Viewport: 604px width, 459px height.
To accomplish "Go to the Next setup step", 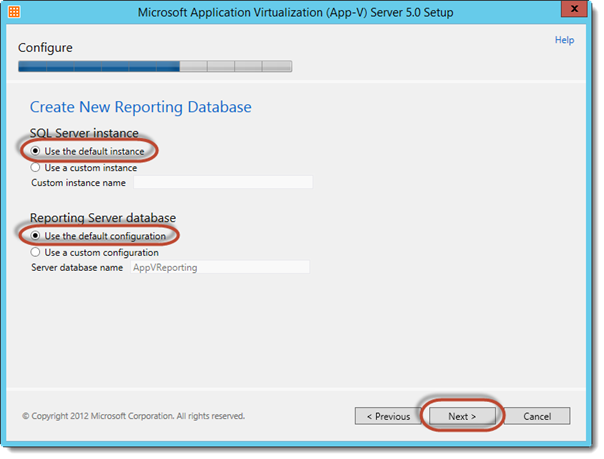I will 462,416.
